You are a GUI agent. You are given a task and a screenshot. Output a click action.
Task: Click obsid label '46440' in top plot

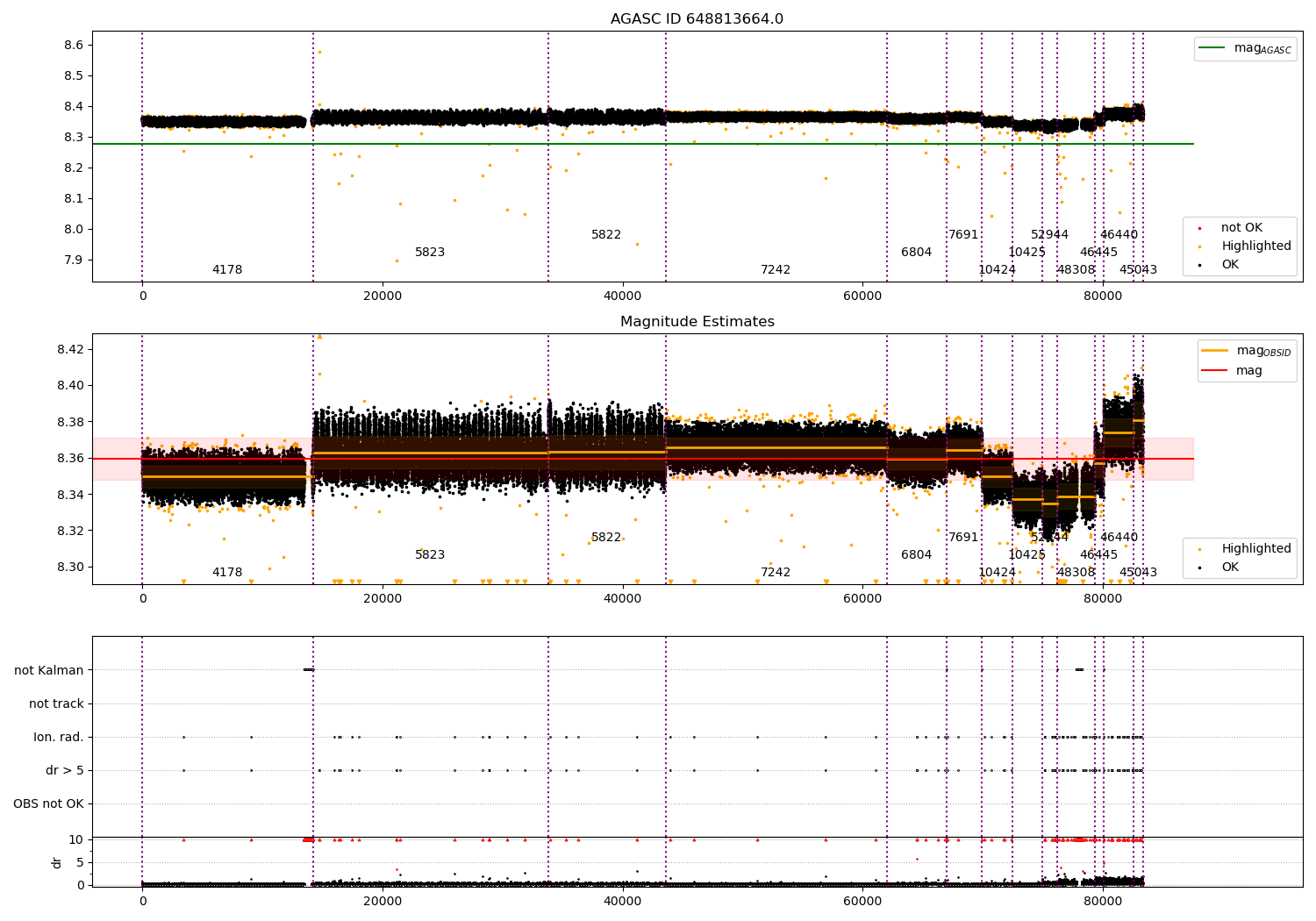tap(1119, 235)
